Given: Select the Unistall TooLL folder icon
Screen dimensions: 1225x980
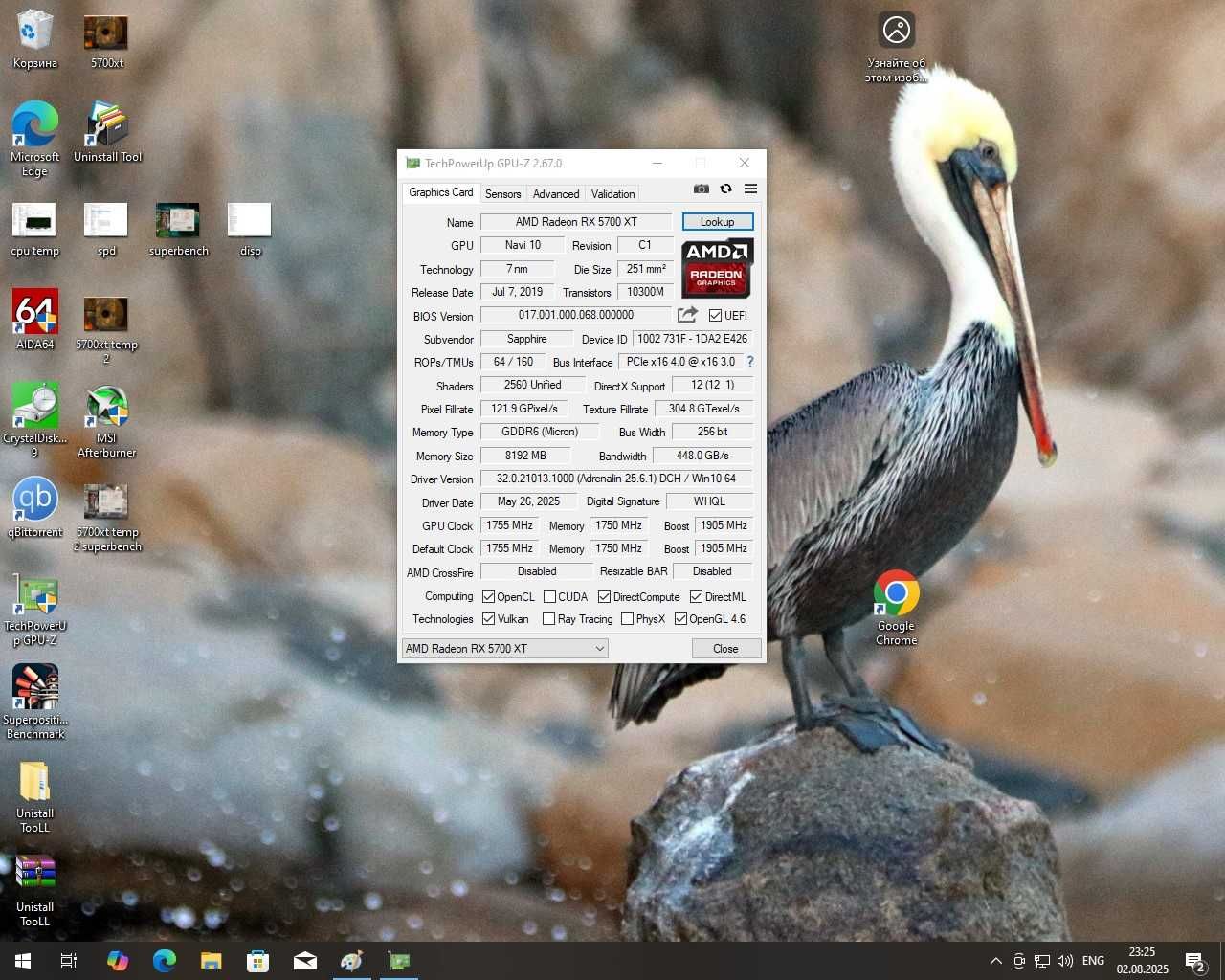Looking at the screenshot, I should (x=35, y=796).
